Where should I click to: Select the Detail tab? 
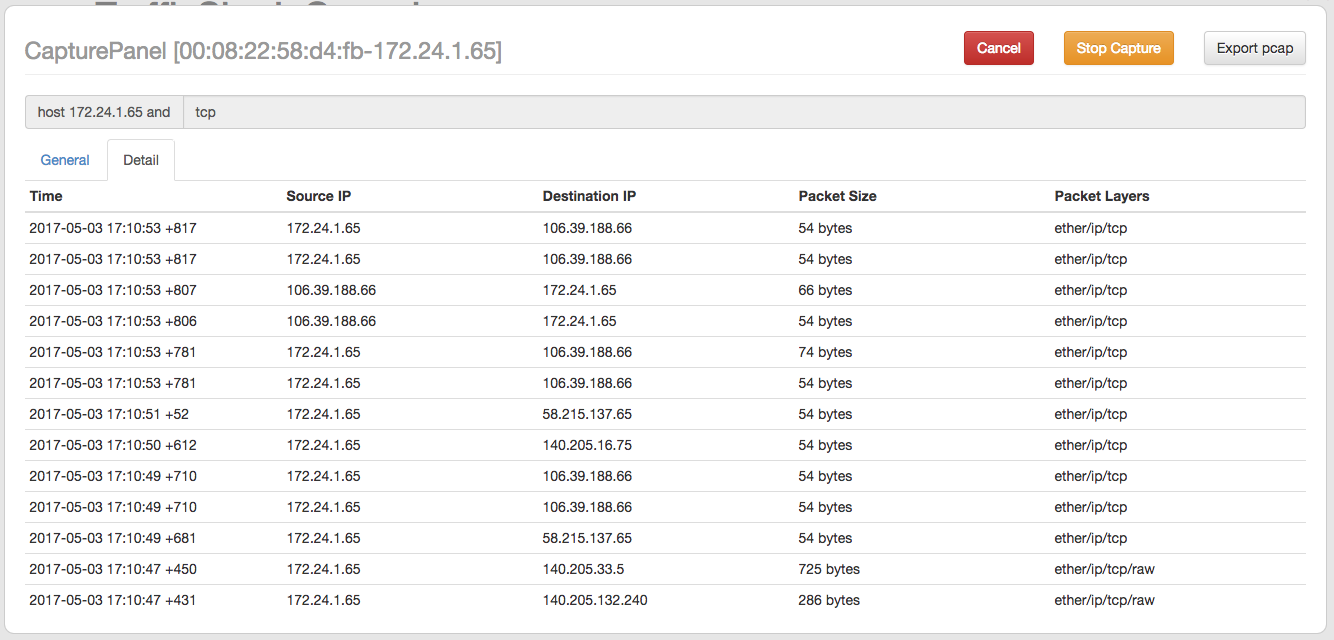[x=141, y=160]
